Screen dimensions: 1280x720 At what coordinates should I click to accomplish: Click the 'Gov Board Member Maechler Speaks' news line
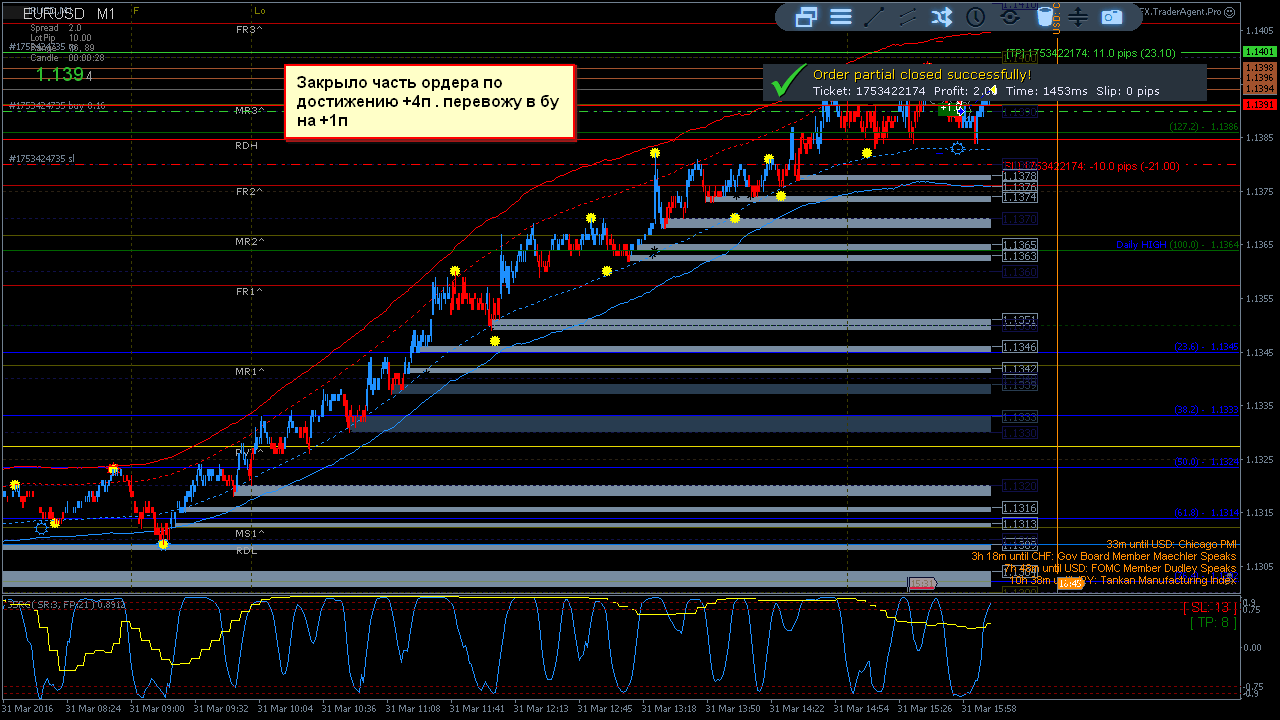(x=1103, y=556)
